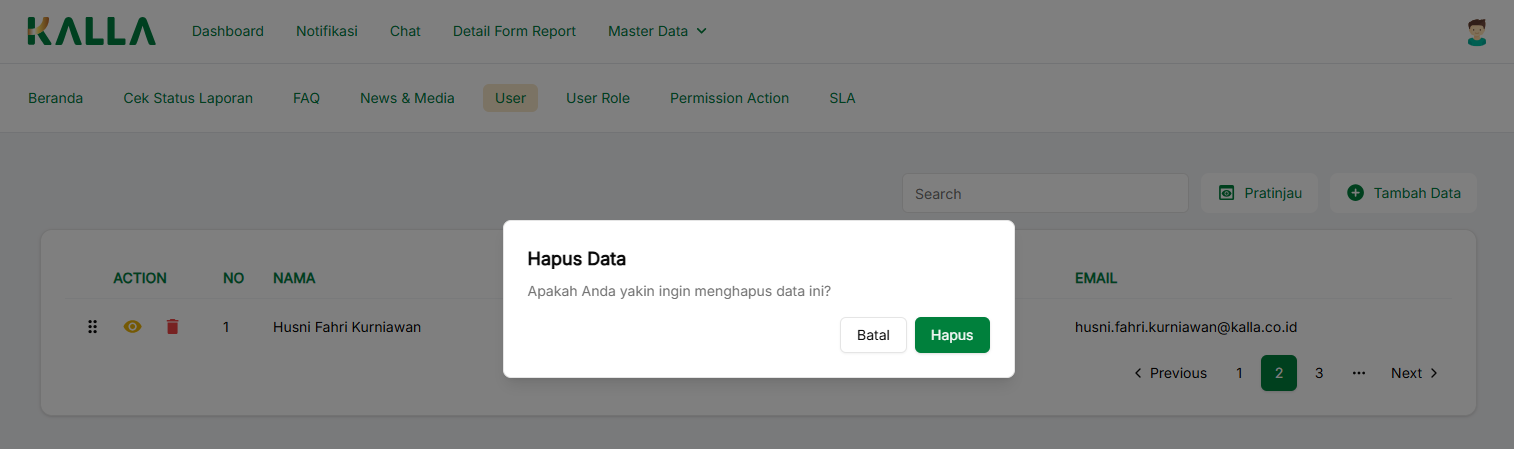Click the red trash delete icon
The width and height of the screenshot is (1514, 449).
172,327
